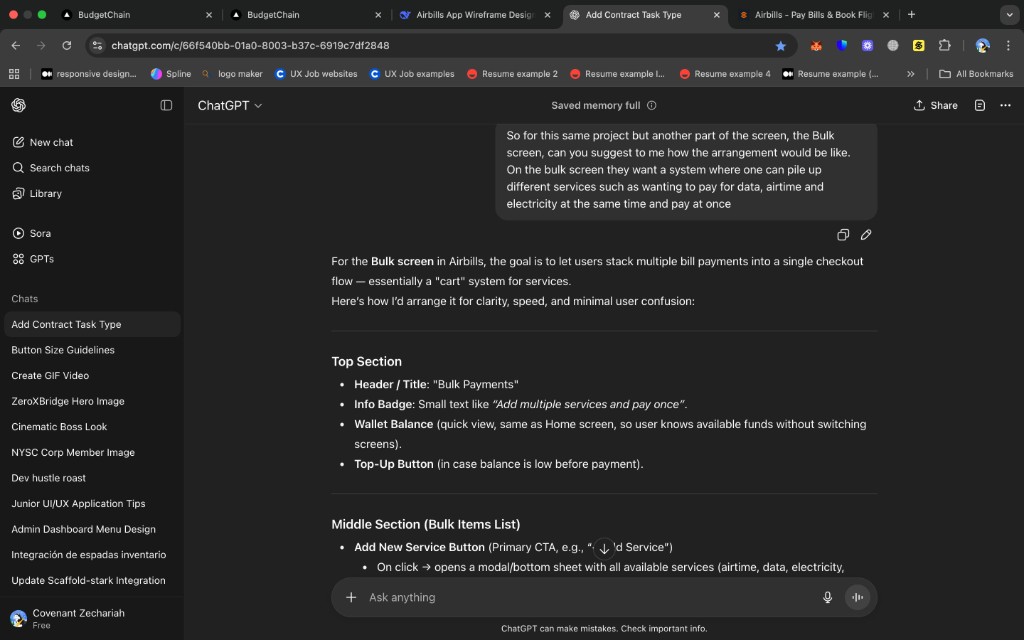Open the Add Contract Task Type chat
1024x640 pixels.
pyautogui.click(x=92, y=325)
